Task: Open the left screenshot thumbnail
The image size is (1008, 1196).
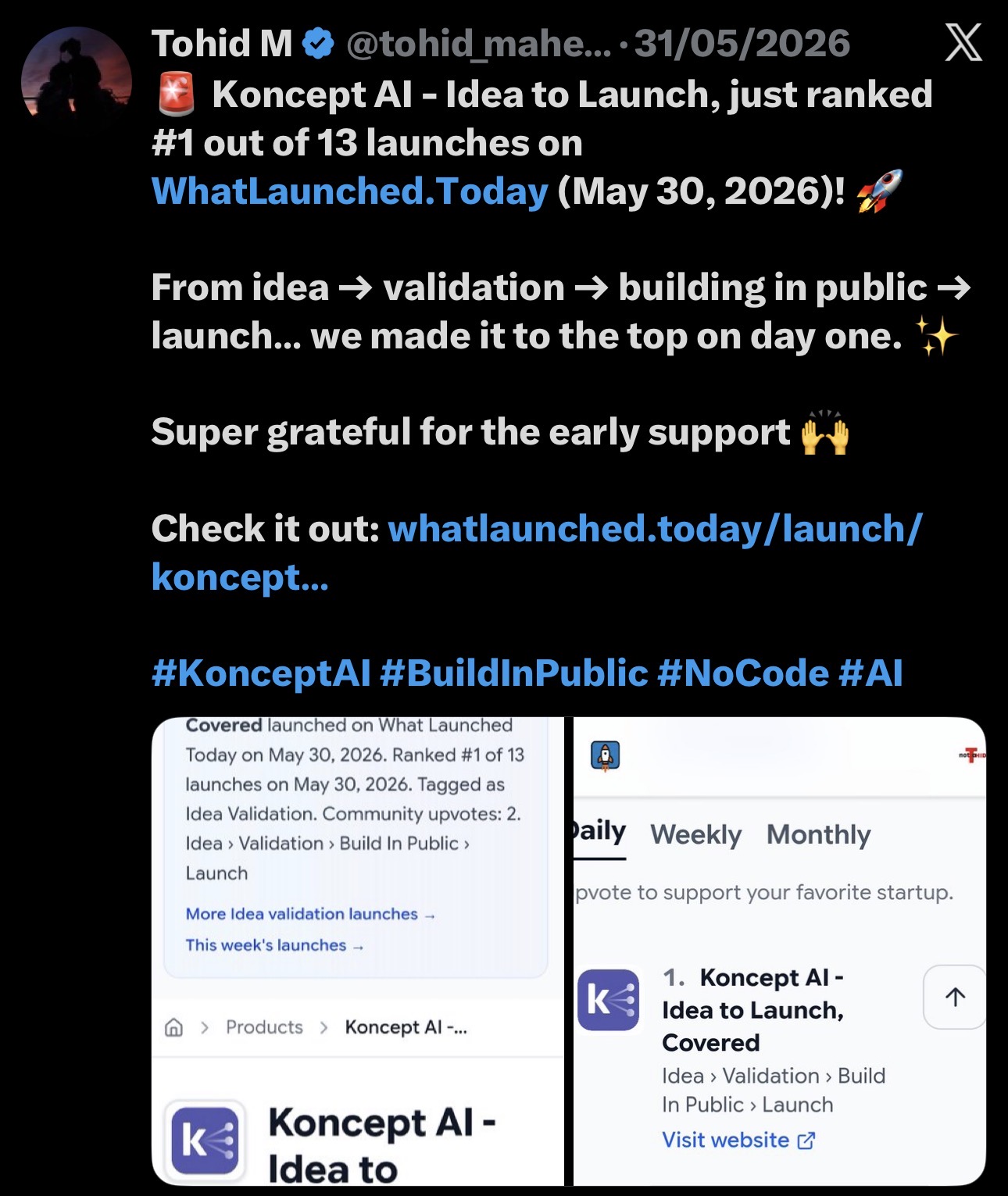Action: pos(358,951)
